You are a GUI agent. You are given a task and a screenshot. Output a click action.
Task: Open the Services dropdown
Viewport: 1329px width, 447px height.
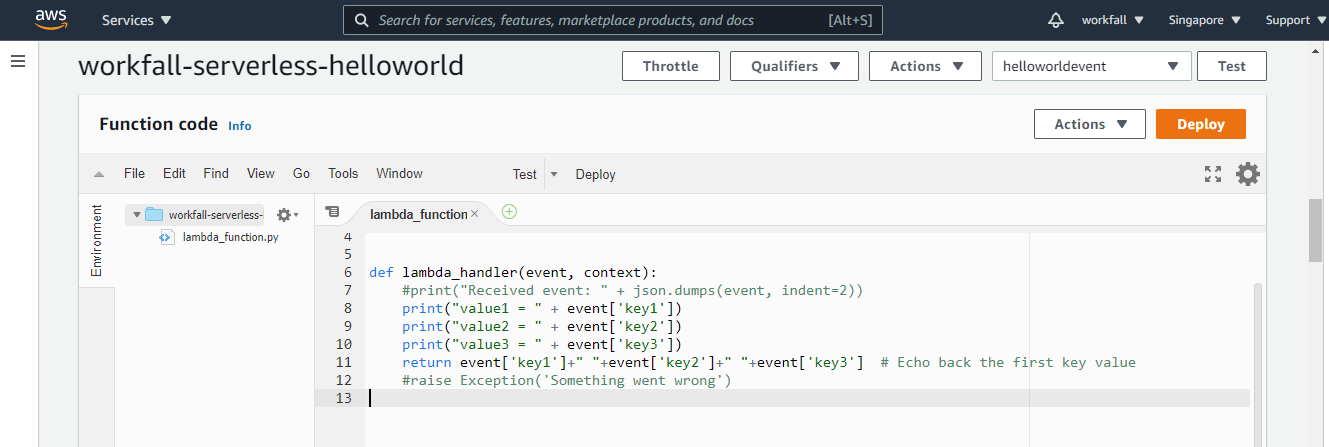point(137,20)
